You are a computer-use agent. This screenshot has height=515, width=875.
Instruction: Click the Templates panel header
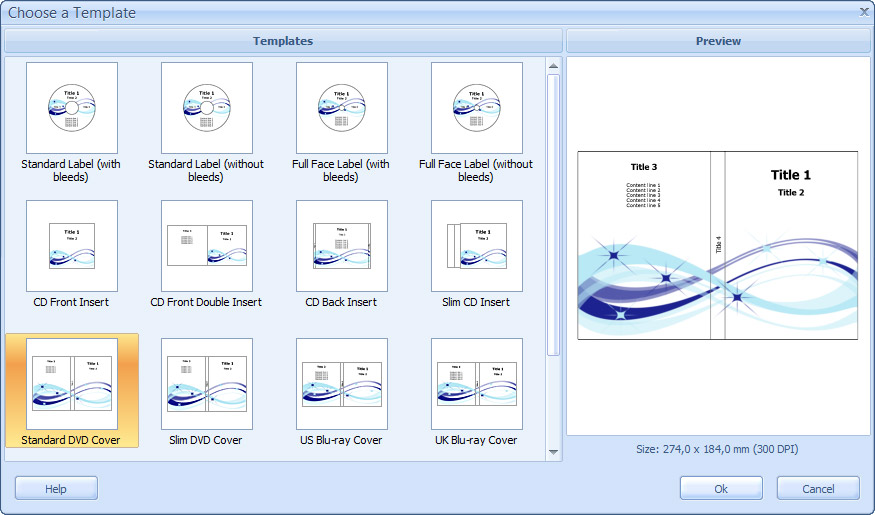pyautogui.click(x=283, y=41)
